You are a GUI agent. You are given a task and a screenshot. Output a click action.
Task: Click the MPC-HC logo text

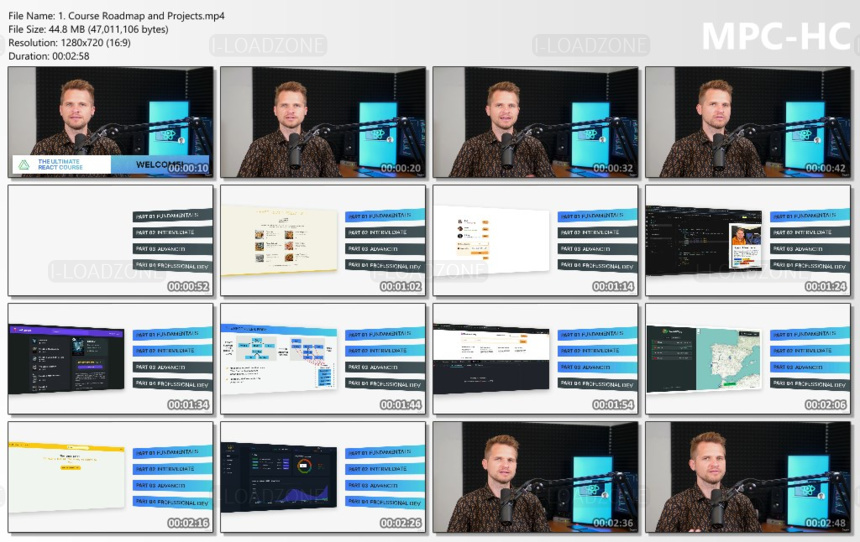[776, 37]
